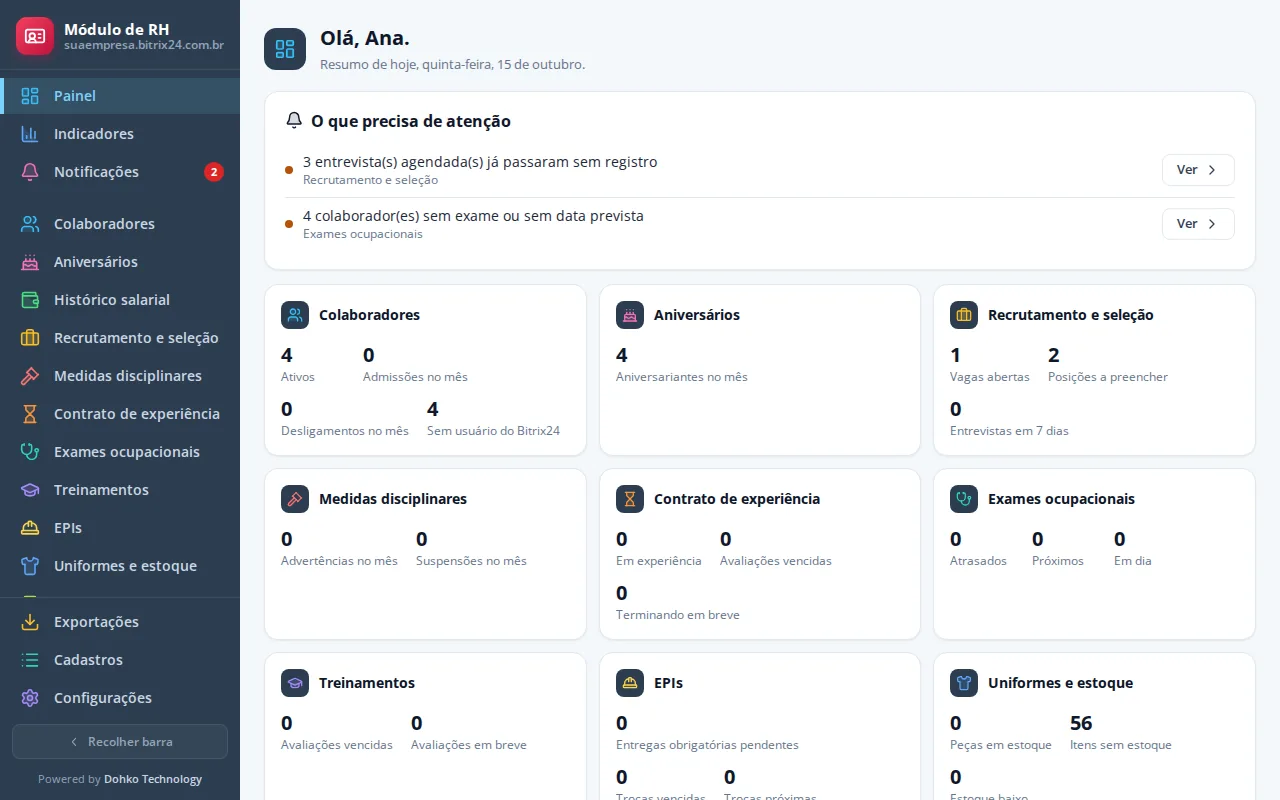
Task: Click the Treinamentos graduation cap icon in the sidebar
Action: (30, 490)
